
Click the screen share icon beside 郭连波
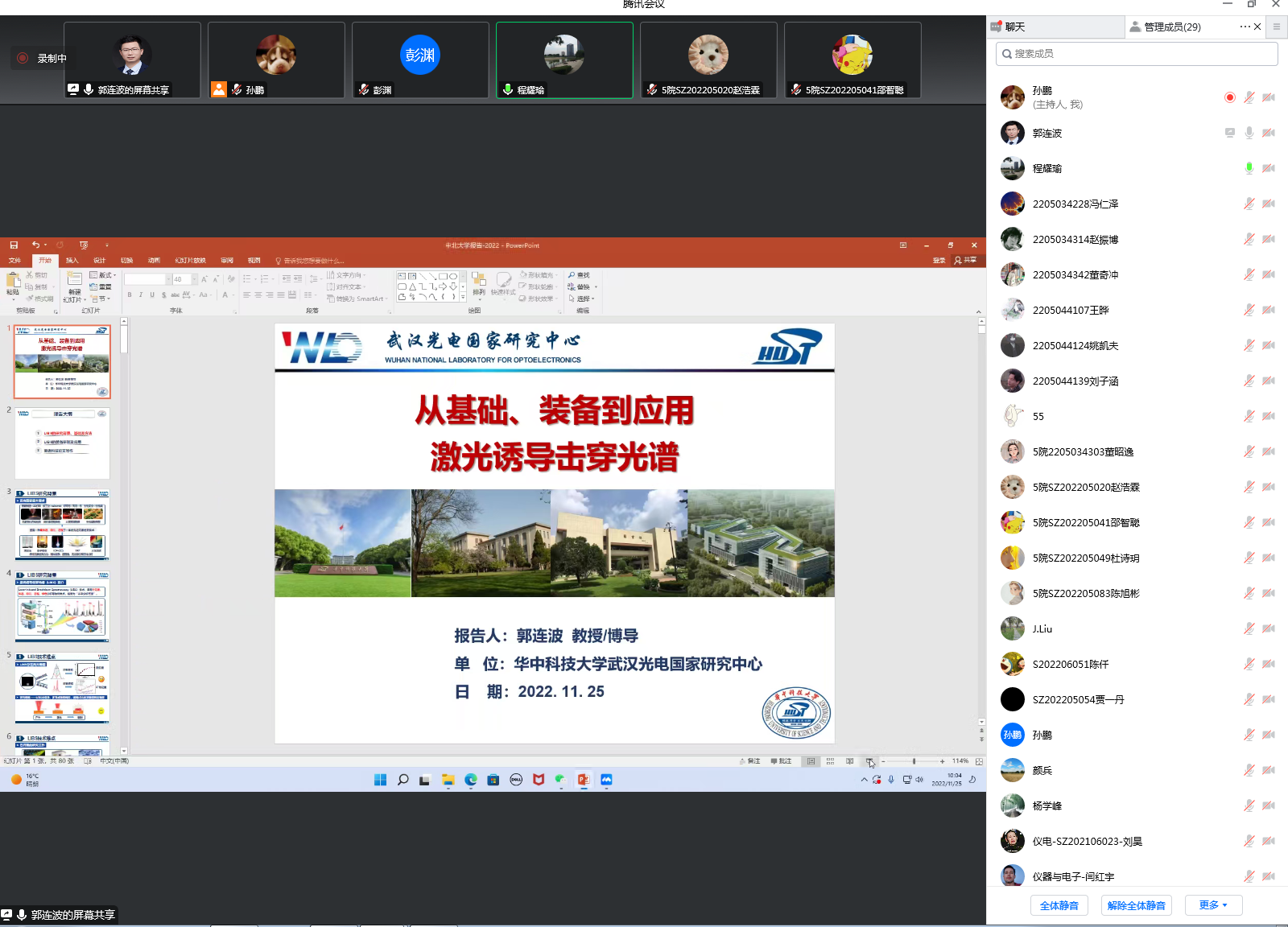(1229, 133)
